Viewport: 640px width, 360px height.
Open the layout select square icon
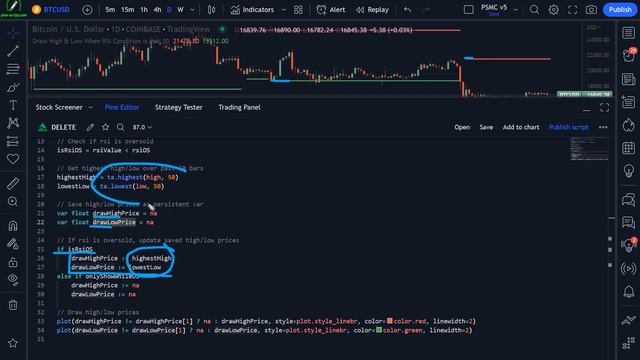tap(469, 9)
